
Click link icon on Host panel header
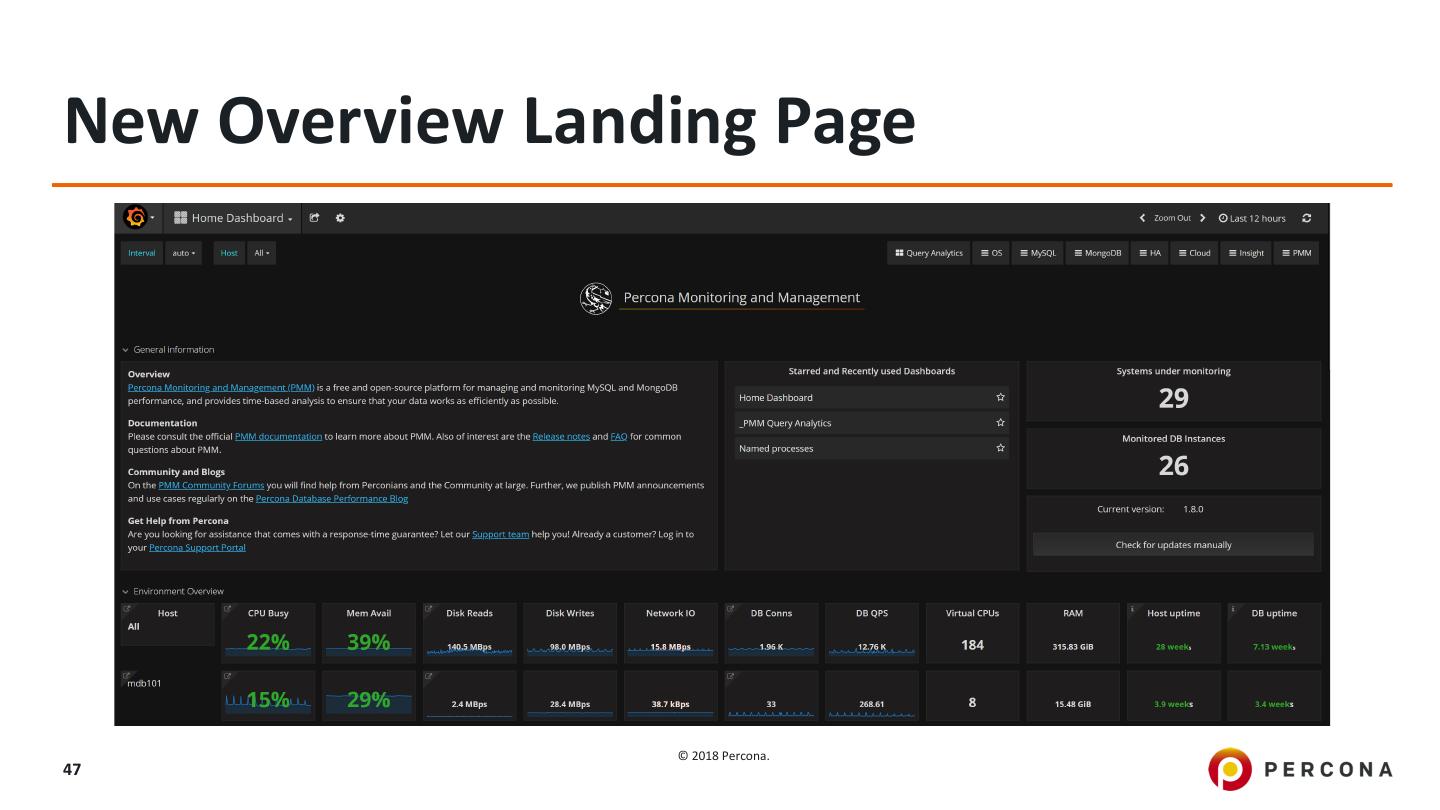126,608
